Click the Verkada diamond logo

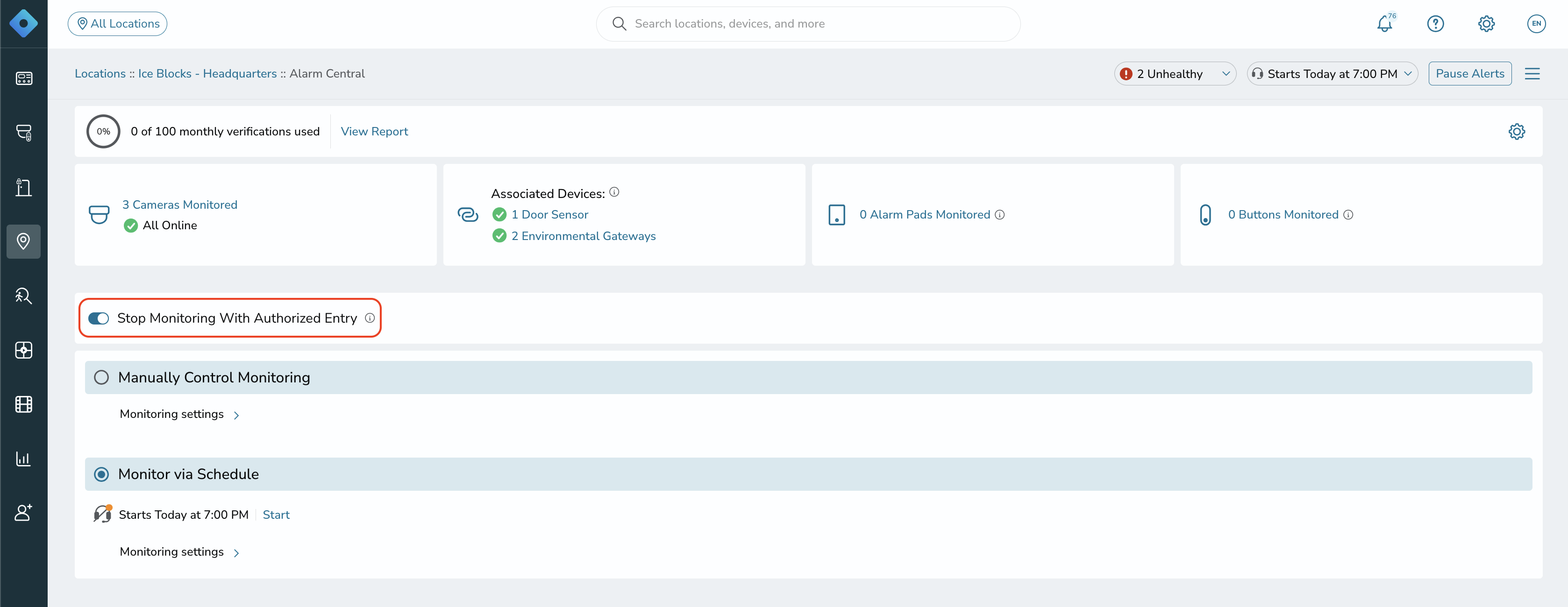coord(23,24)
